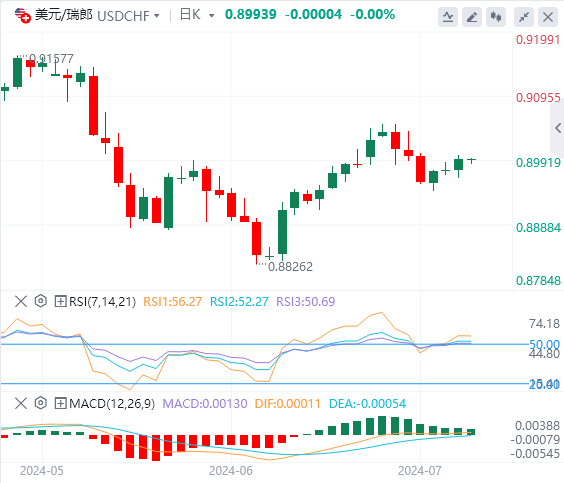Click the line chart indicator icon
This screenshot has width=564, height=483.
448,17
